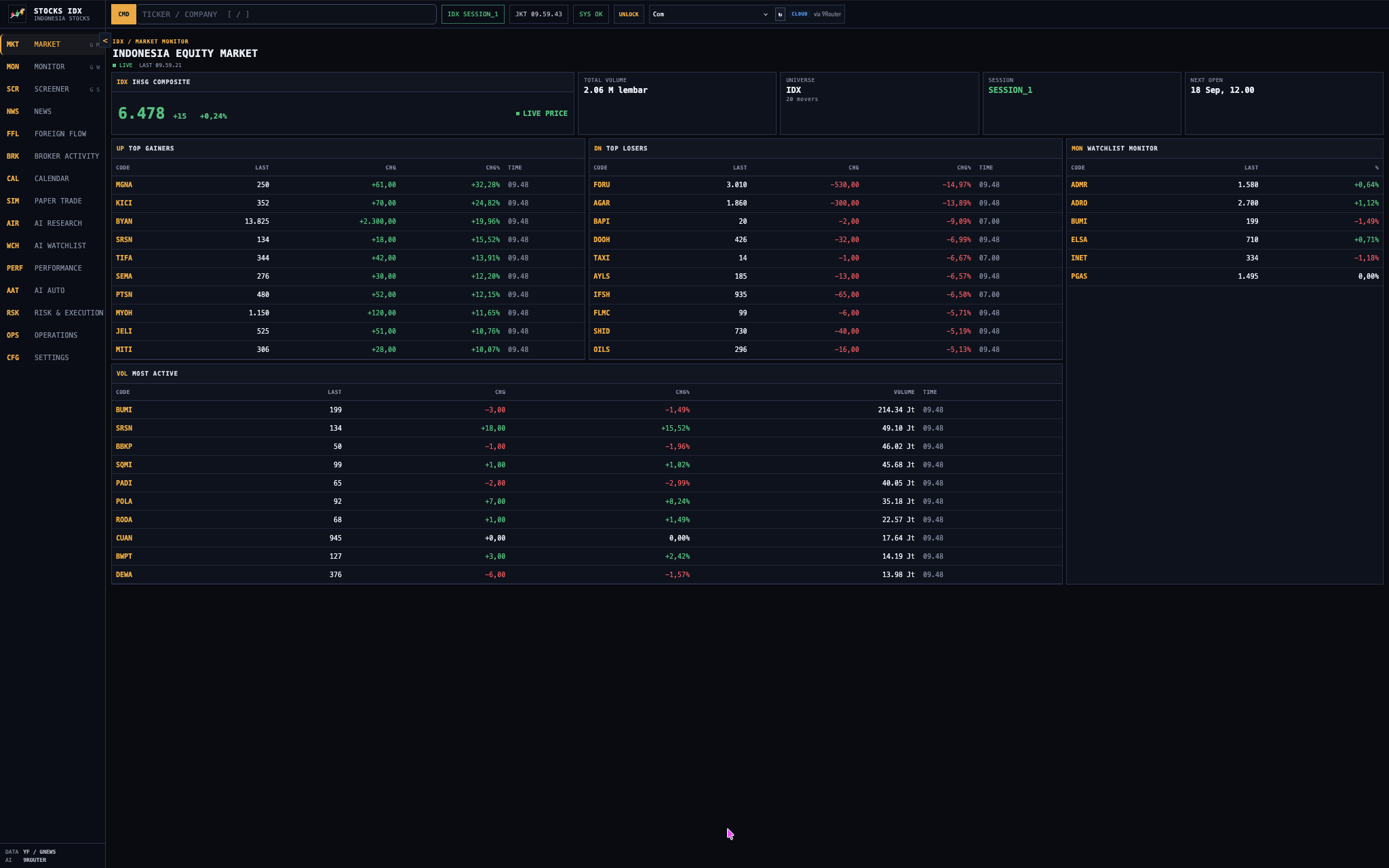Select PGAS in Watchlist Monitor
The width and height of the screenshot is (1389, 868).
1079,276
